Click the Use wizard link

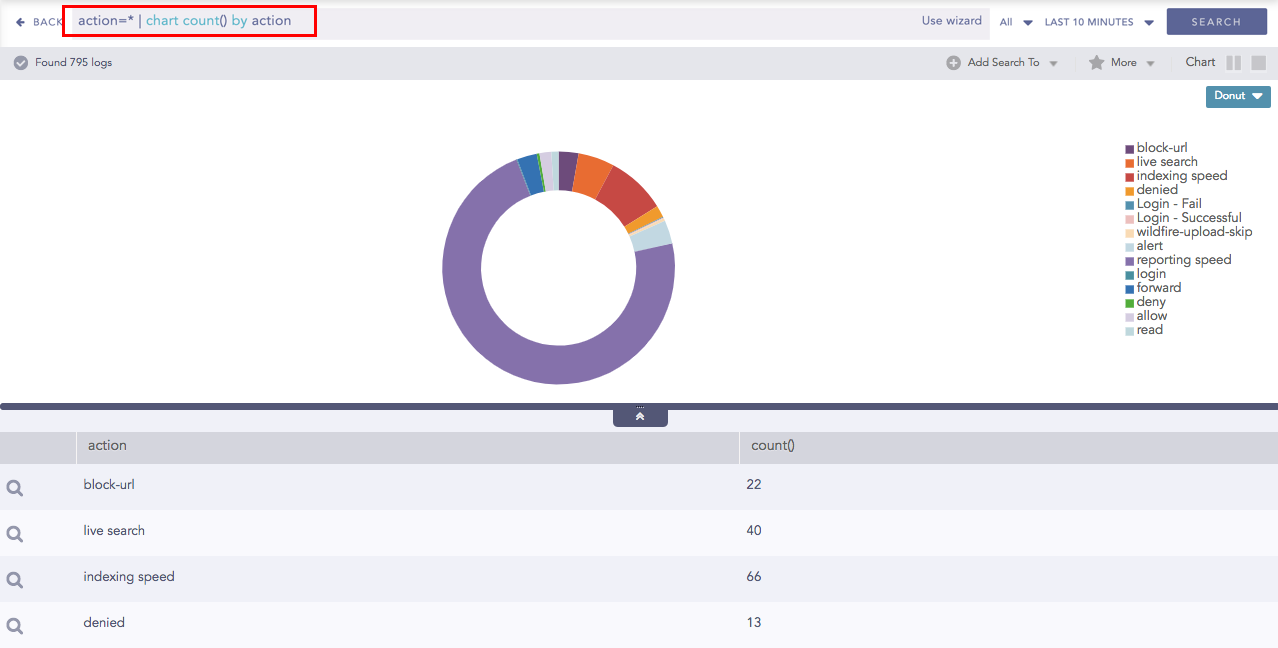pyautogui.click(x=951, y=21)
